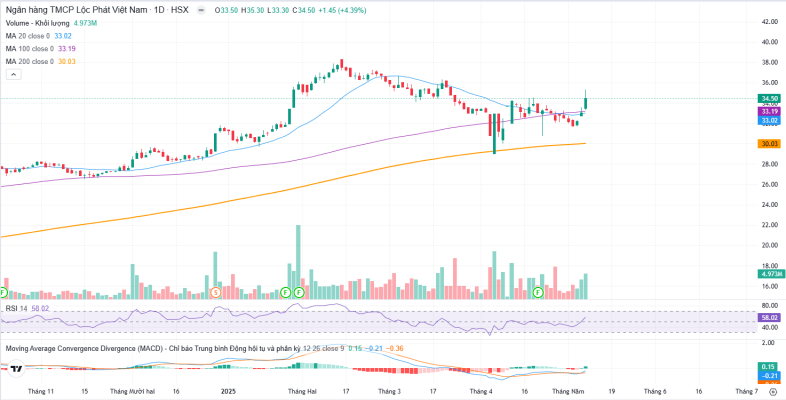
Task: Click the 19 date label after Tháng Năm
Action: 611,391
